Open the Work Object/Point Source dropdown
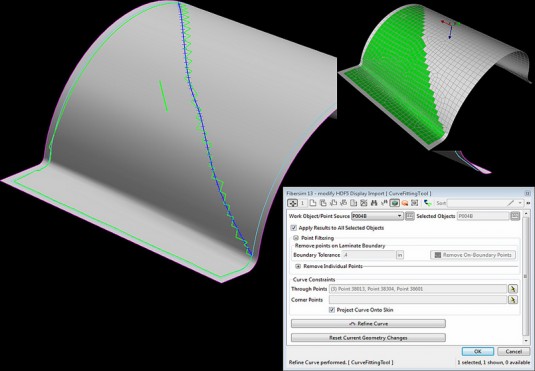The image size is (535, 371). pos(377,216)
